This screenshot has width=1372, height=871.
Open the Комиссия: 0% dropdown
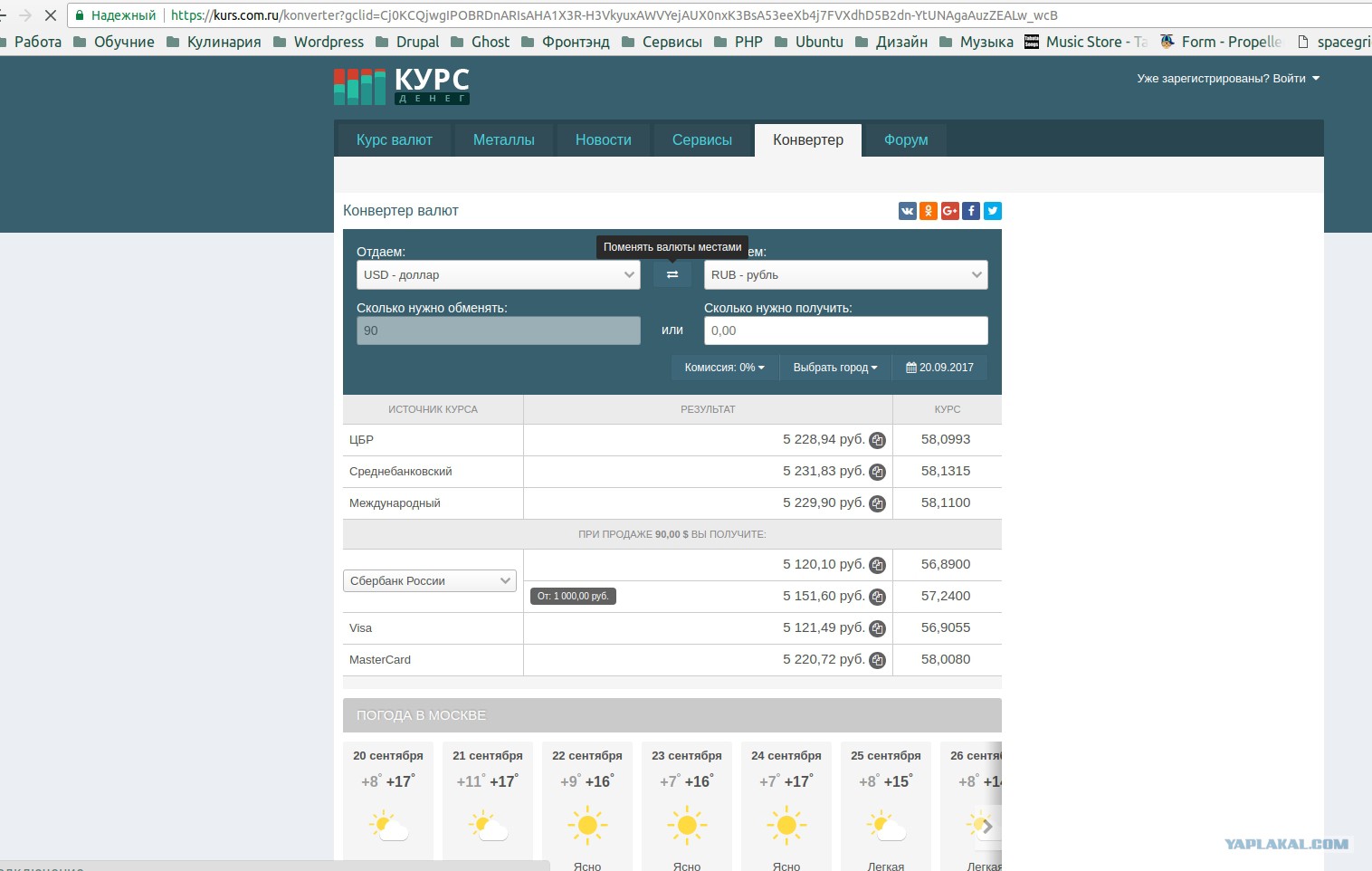[x=725, y=368]
